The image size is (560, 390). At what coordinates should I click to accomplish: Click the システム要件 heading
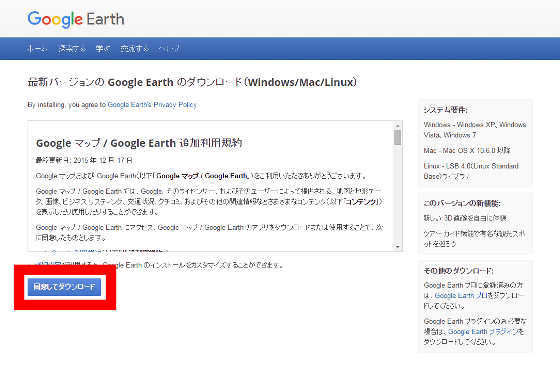click(x=446, y=110)
